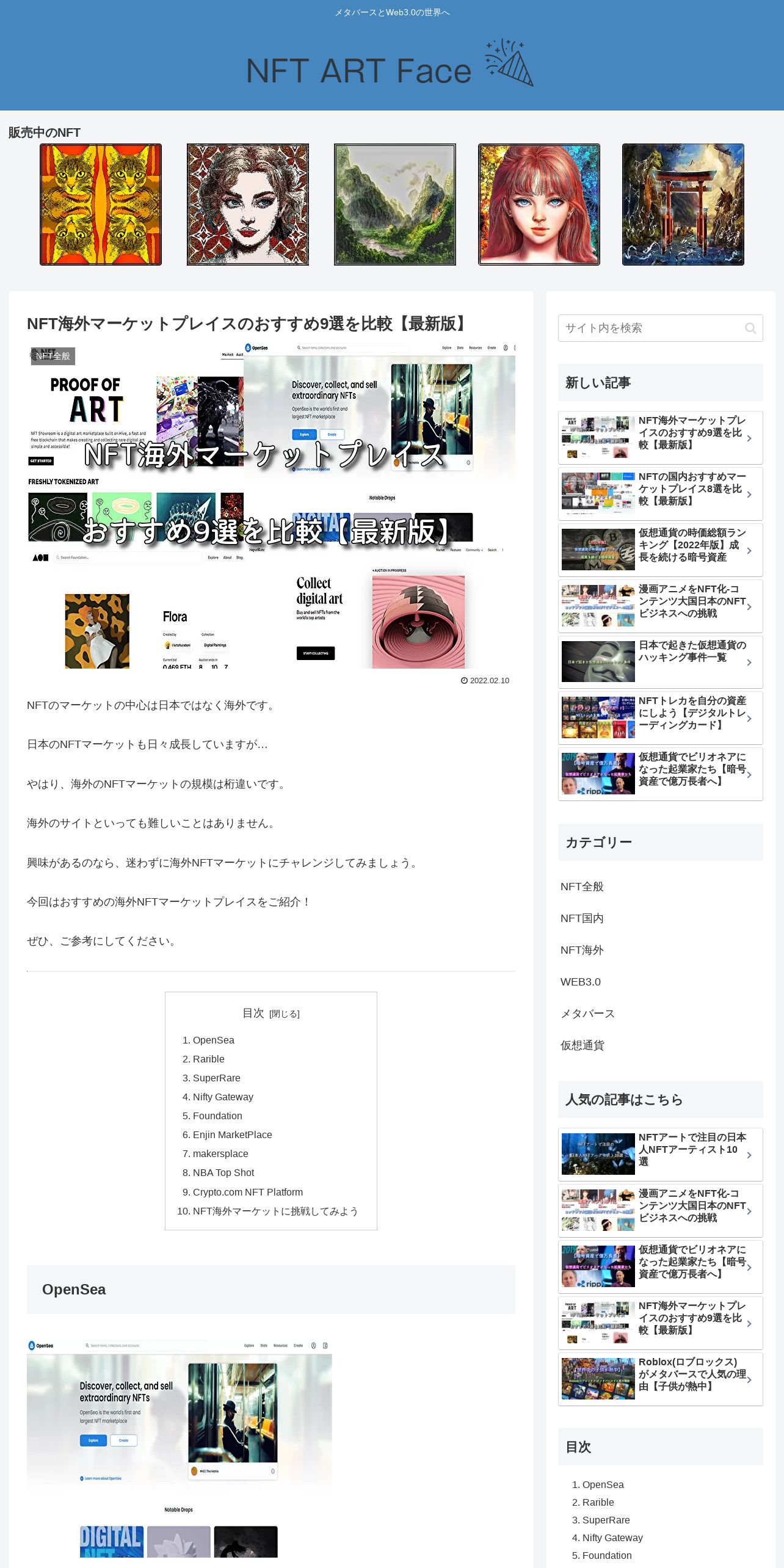Open popular article NFTアートで注目の日本人NFTアーティスト10選
The image size is (784, 1568).
point(661,1155)
